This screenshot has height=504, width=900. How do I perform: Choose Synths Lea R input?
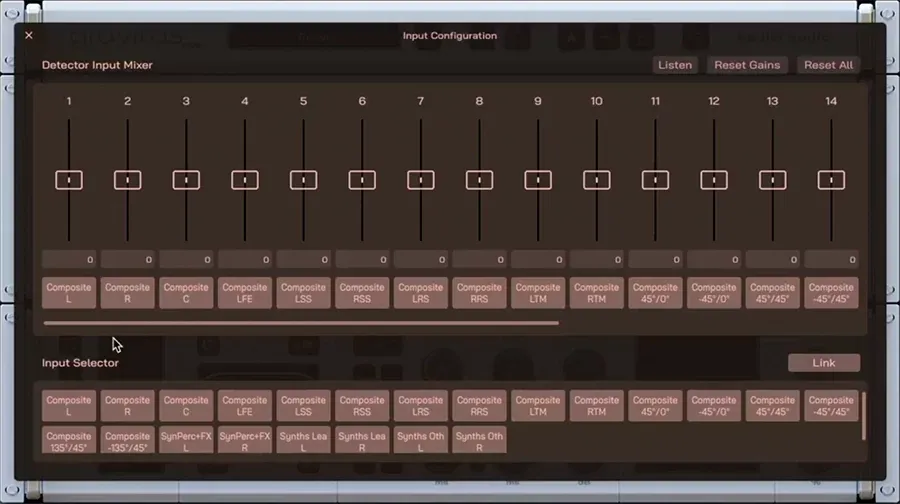click(362, 440)
